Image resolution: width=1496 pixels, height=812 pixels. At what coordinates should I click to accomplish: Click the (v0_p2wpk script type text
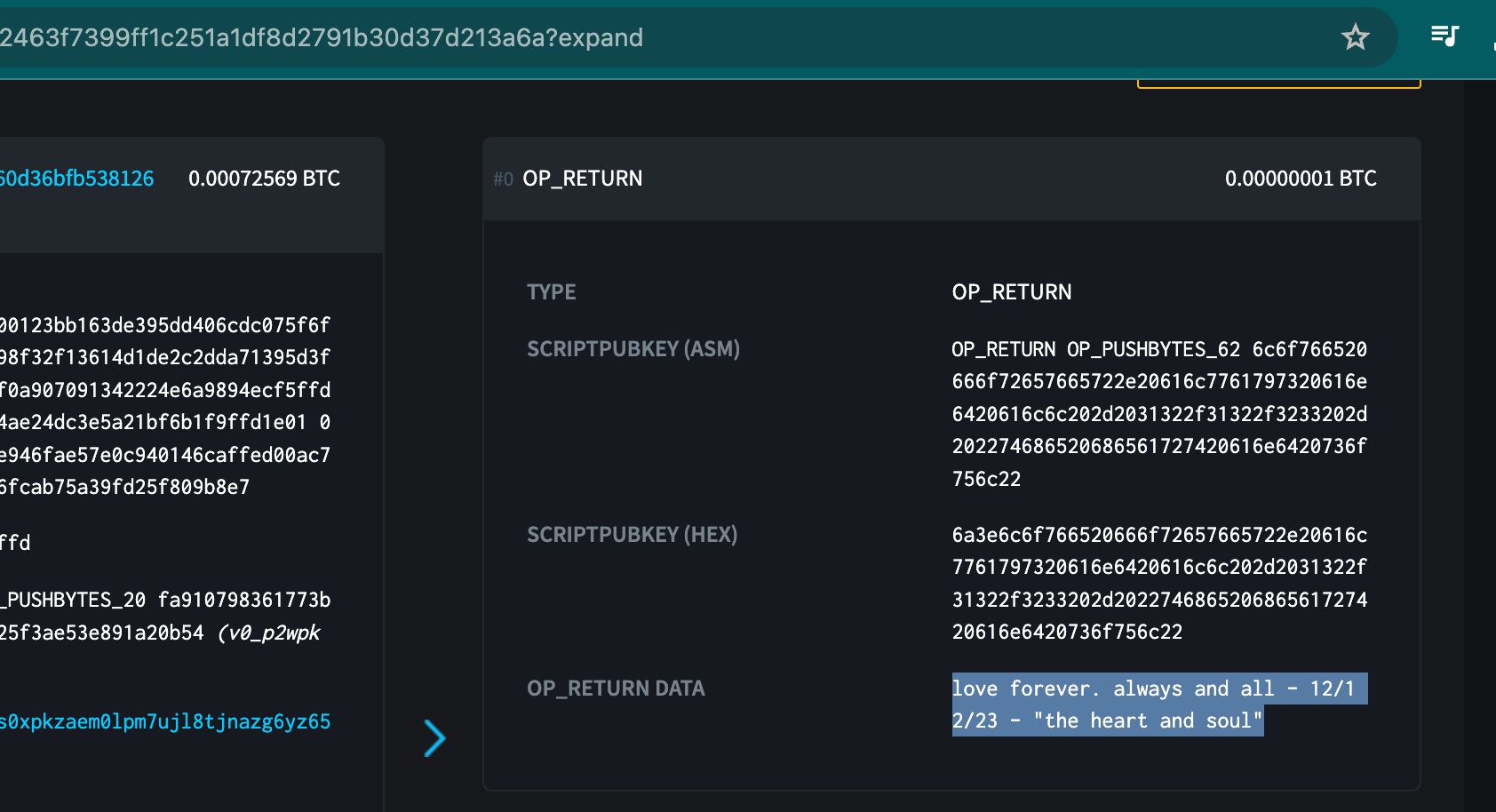269,633
